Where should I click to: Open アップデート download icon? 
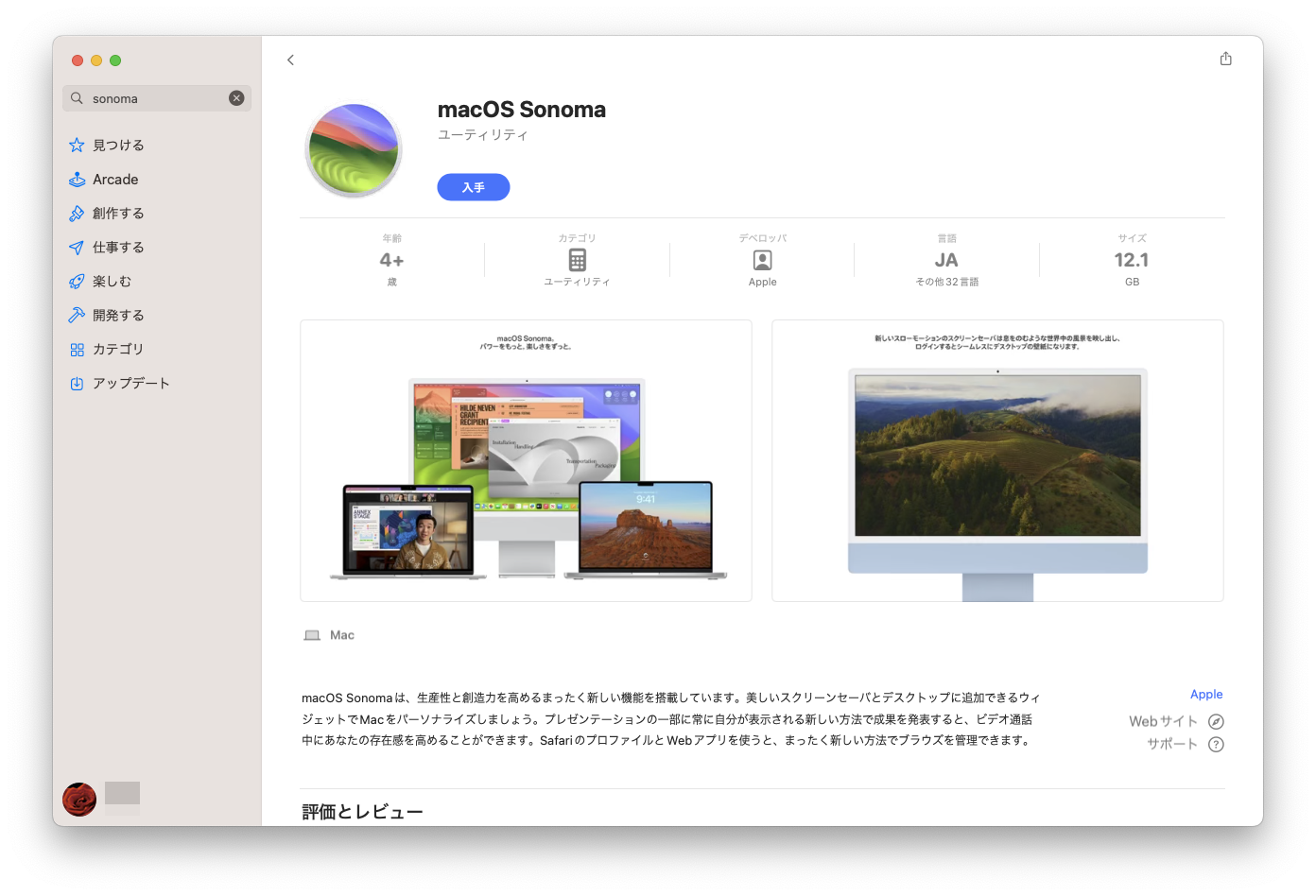tap(77, 383)
